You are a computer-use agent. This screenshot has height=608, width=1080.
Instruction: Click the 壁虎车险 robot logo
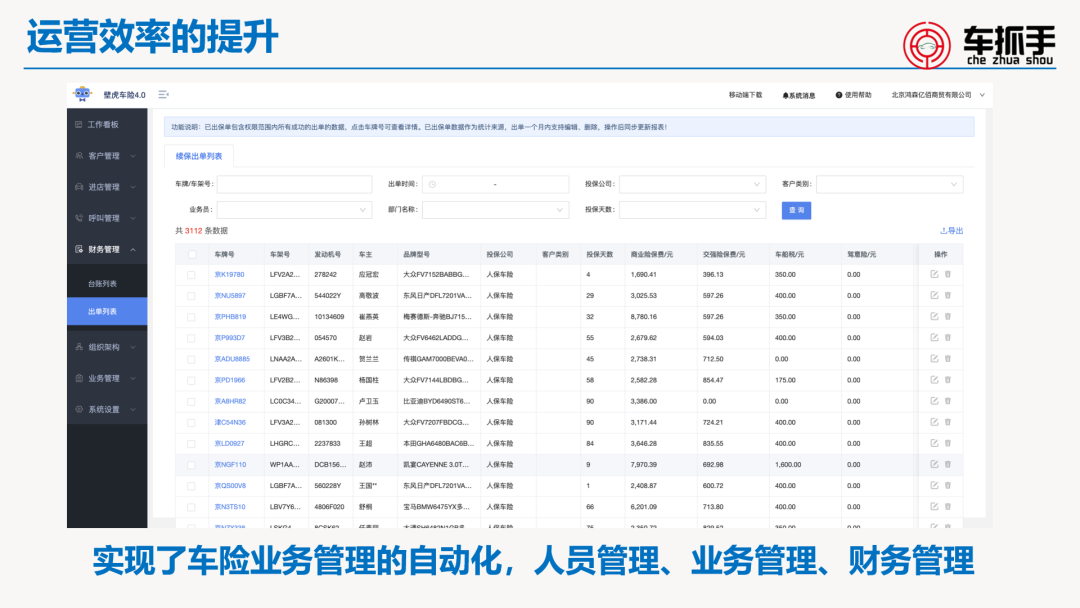click(83, 94)
